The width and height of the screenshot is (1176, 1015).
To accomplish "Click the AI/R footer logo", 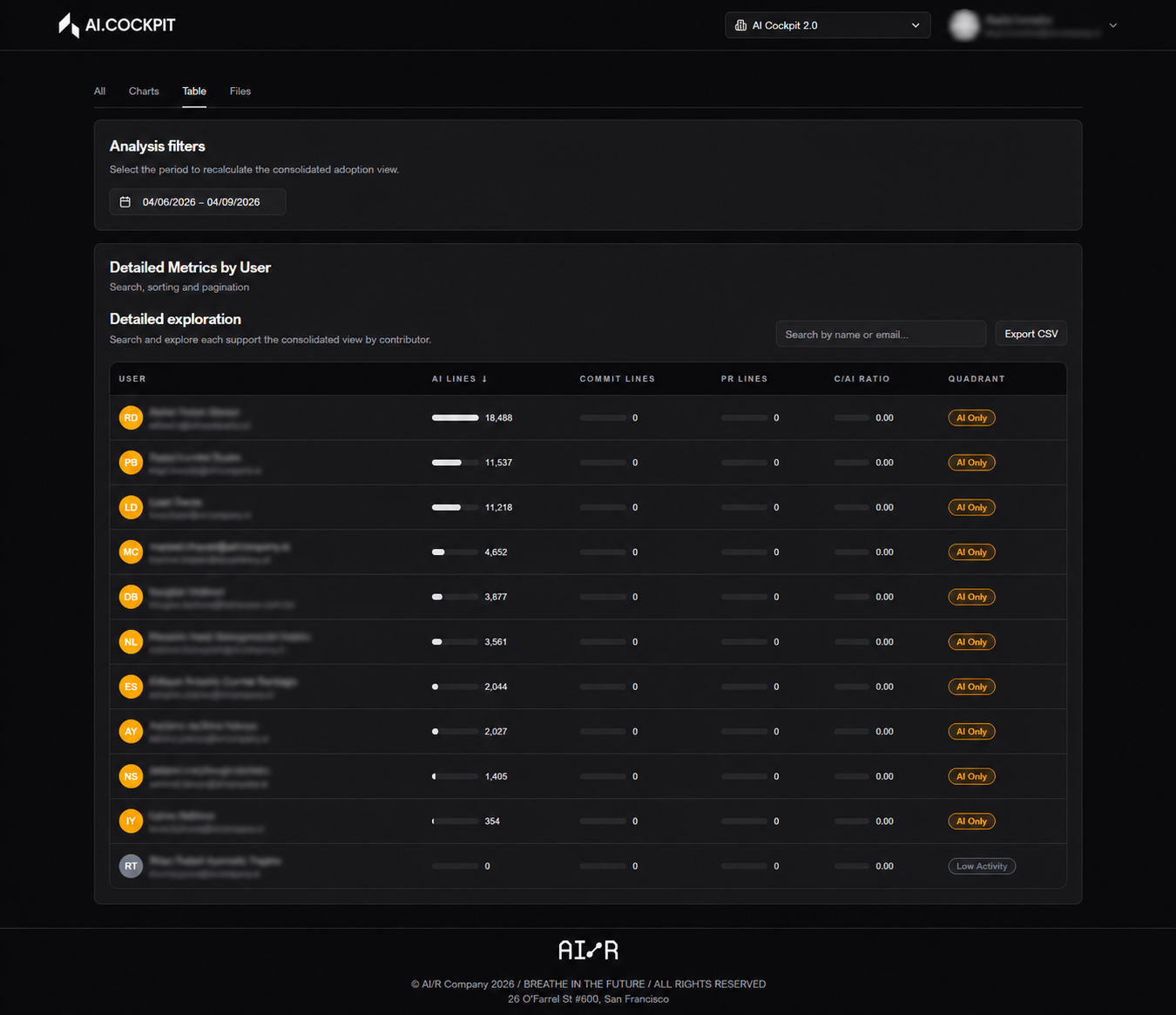I will 588,950.
